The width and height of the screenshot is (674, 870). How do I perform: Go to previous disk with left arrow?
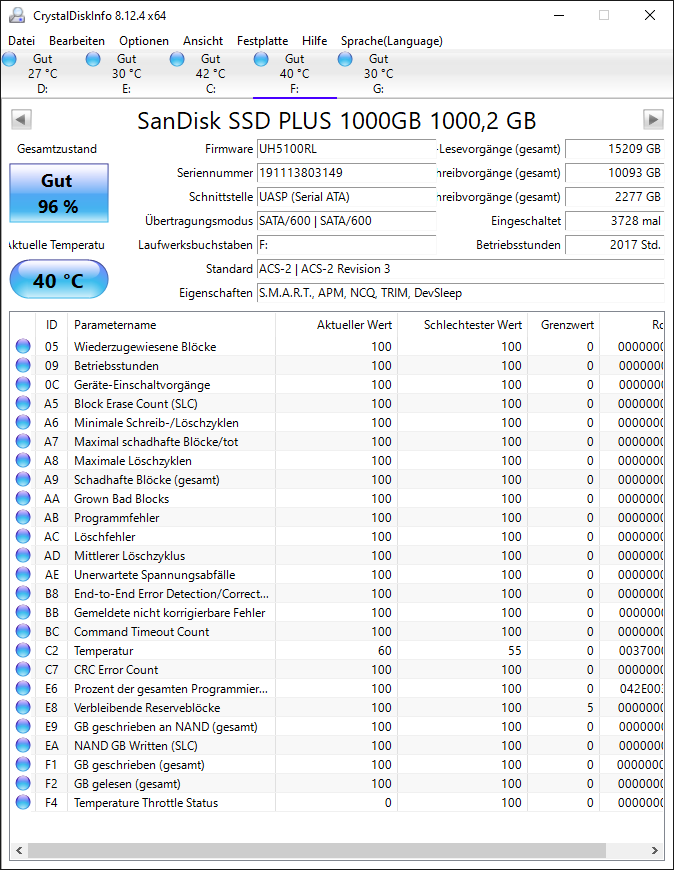[x=21, y=119]
